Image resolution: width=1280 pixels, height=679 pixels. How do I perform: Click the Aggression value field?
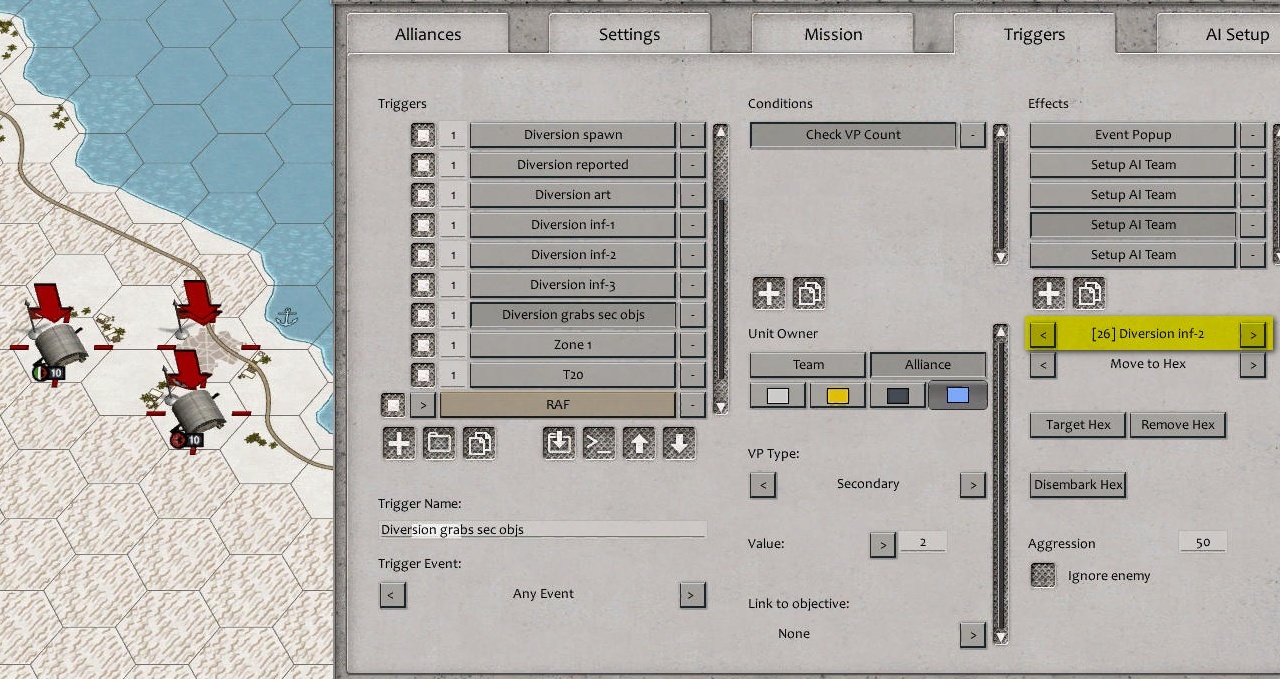point(1202,542)
